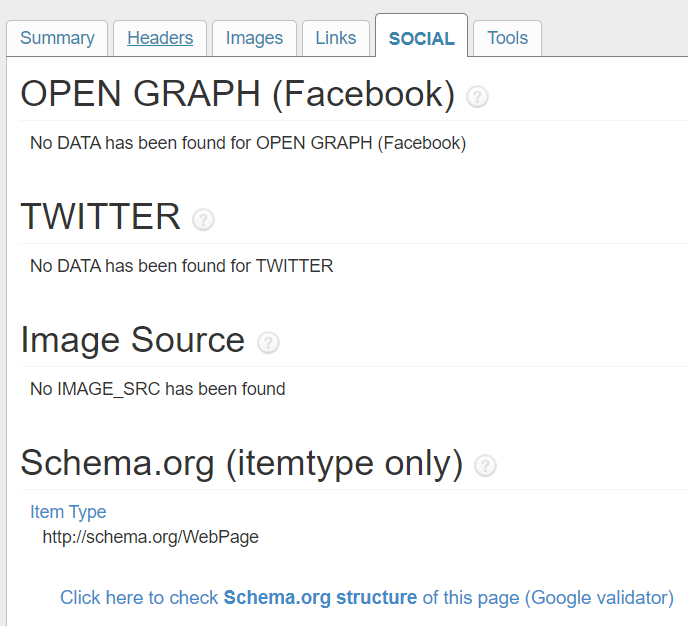The width and height of the screenshot is (688, 626).
Task: Select the Links tab
Action: (336, 38)
